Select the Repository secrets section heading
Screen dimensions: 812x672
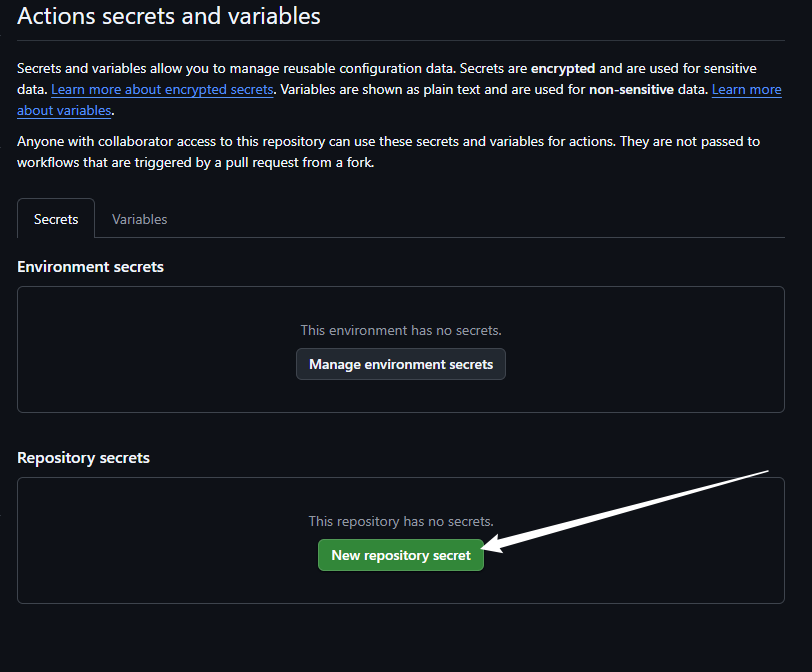[83, 458]
